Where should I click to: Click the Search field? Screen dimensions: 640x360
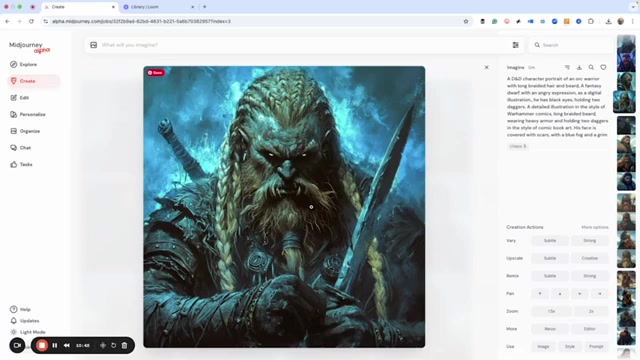click(570, 45)
